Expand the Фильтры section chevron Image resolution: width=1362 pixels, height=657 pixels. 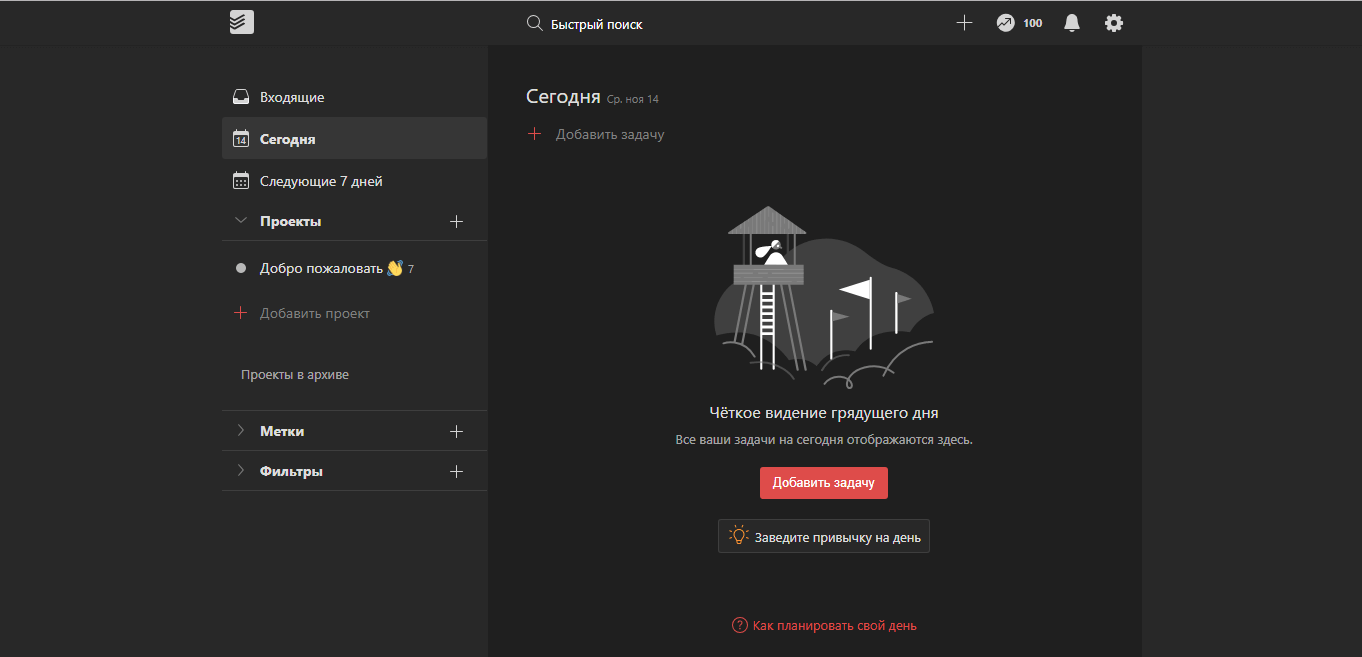pos(240,471)
